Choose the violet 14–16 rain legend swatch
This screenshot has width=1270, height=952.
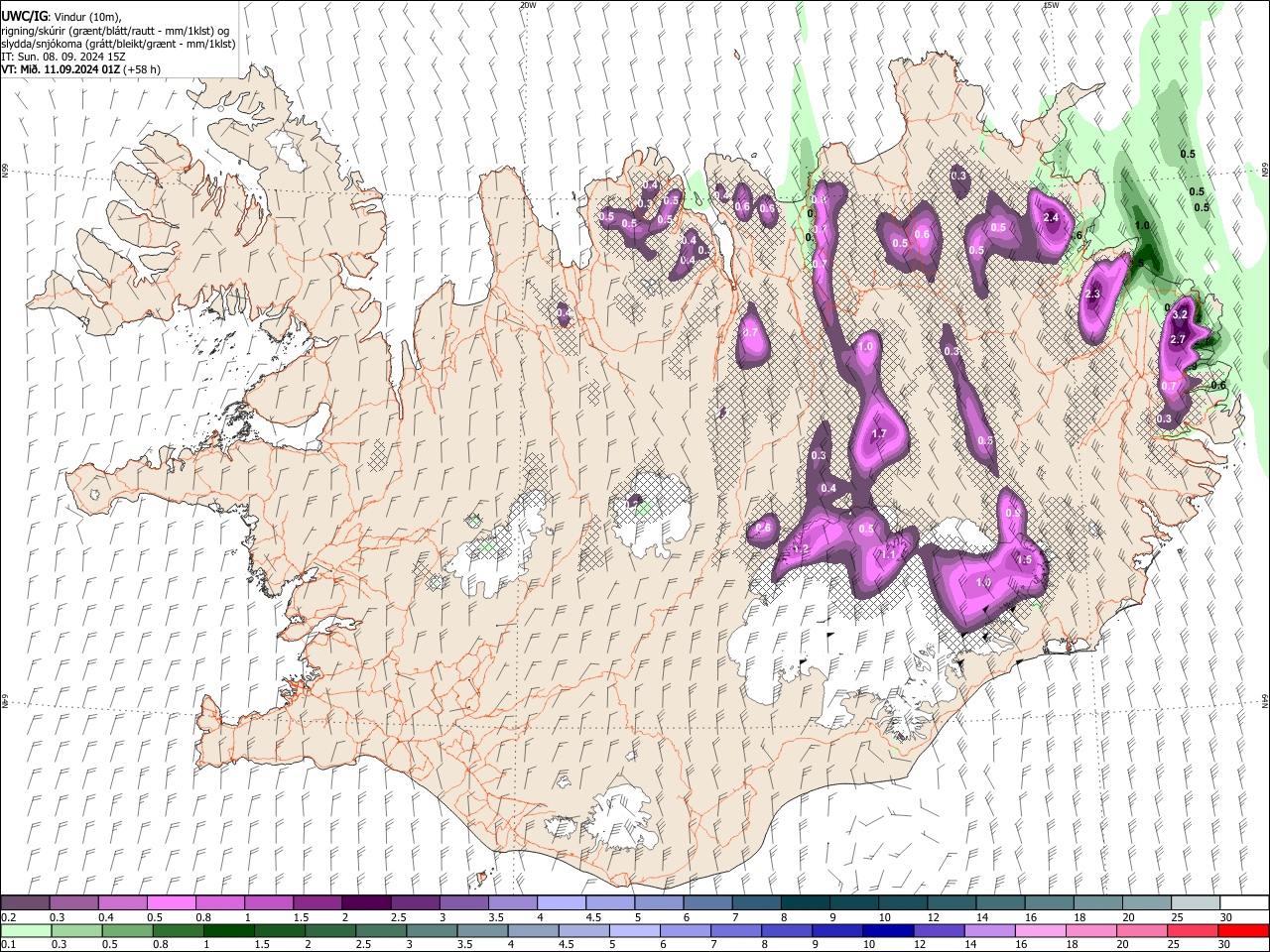[x=989, y=931]
